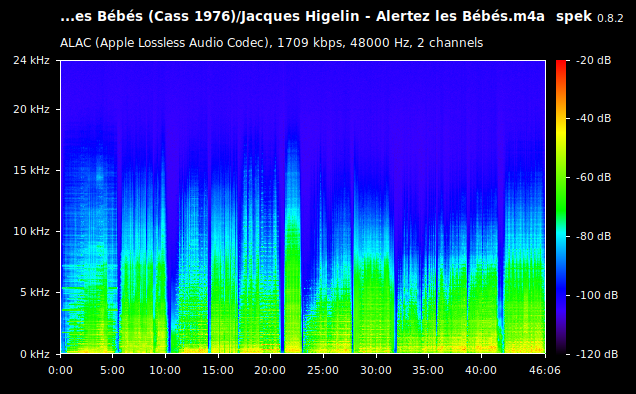Click the version number 0.8.2
The image size is (636, 394).
pyautogui.click(x=610, y=18)
